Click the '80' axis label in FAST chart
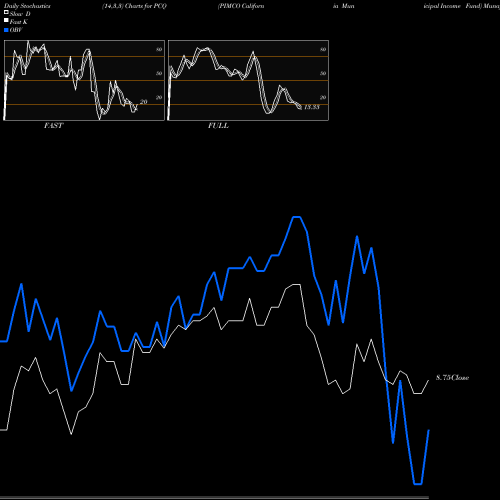Screen dimensions: 500x500 [159, 49]
